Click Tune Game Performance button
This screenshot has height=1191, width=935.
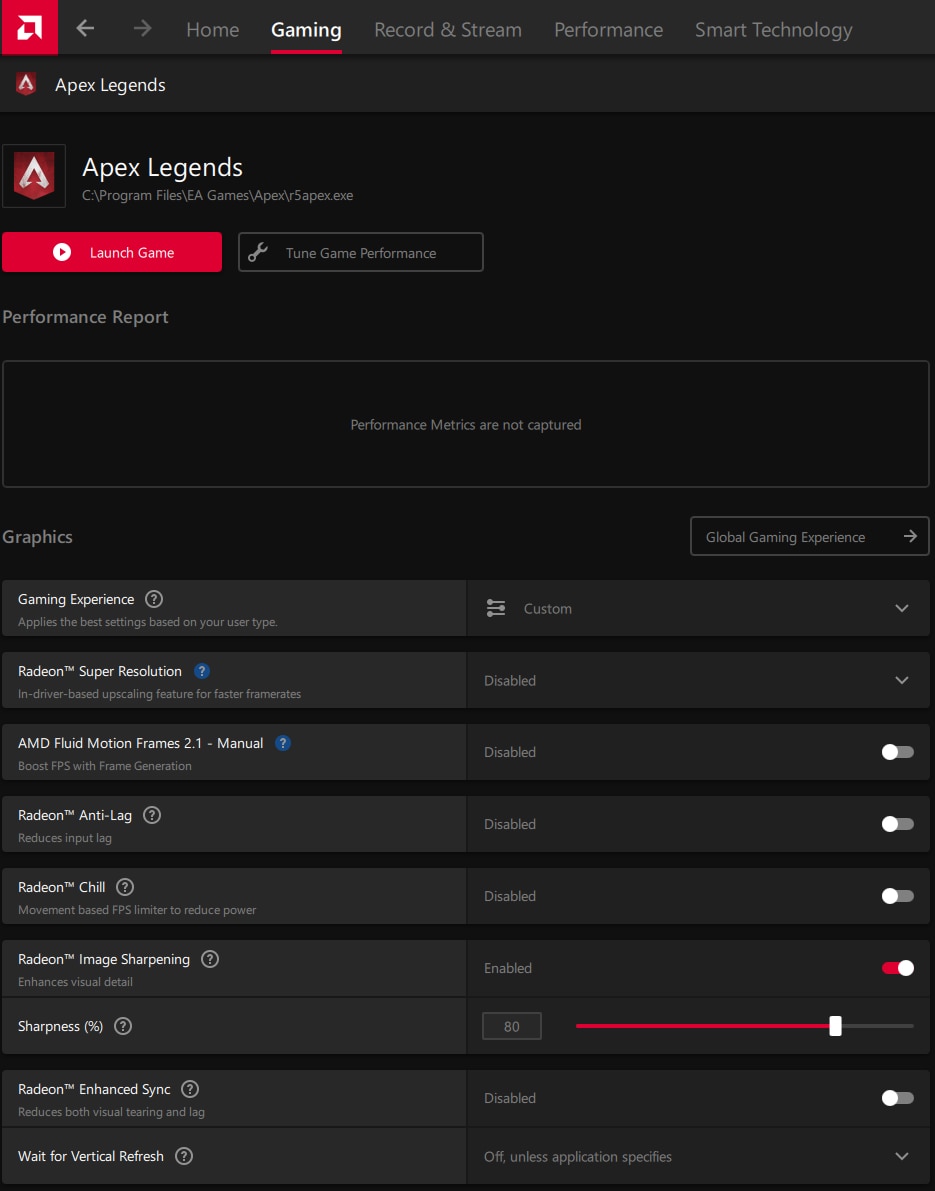361,252
